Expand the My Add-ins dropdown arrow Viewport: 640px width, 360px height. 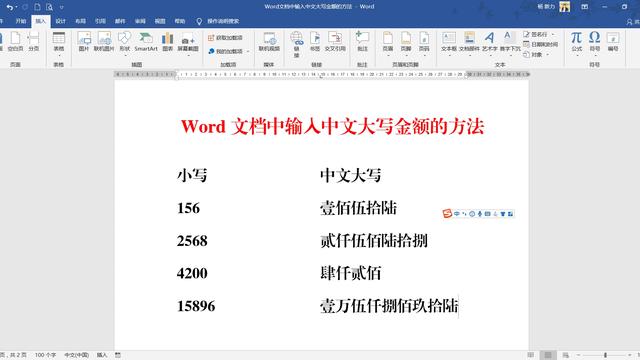tap(248, 51)
